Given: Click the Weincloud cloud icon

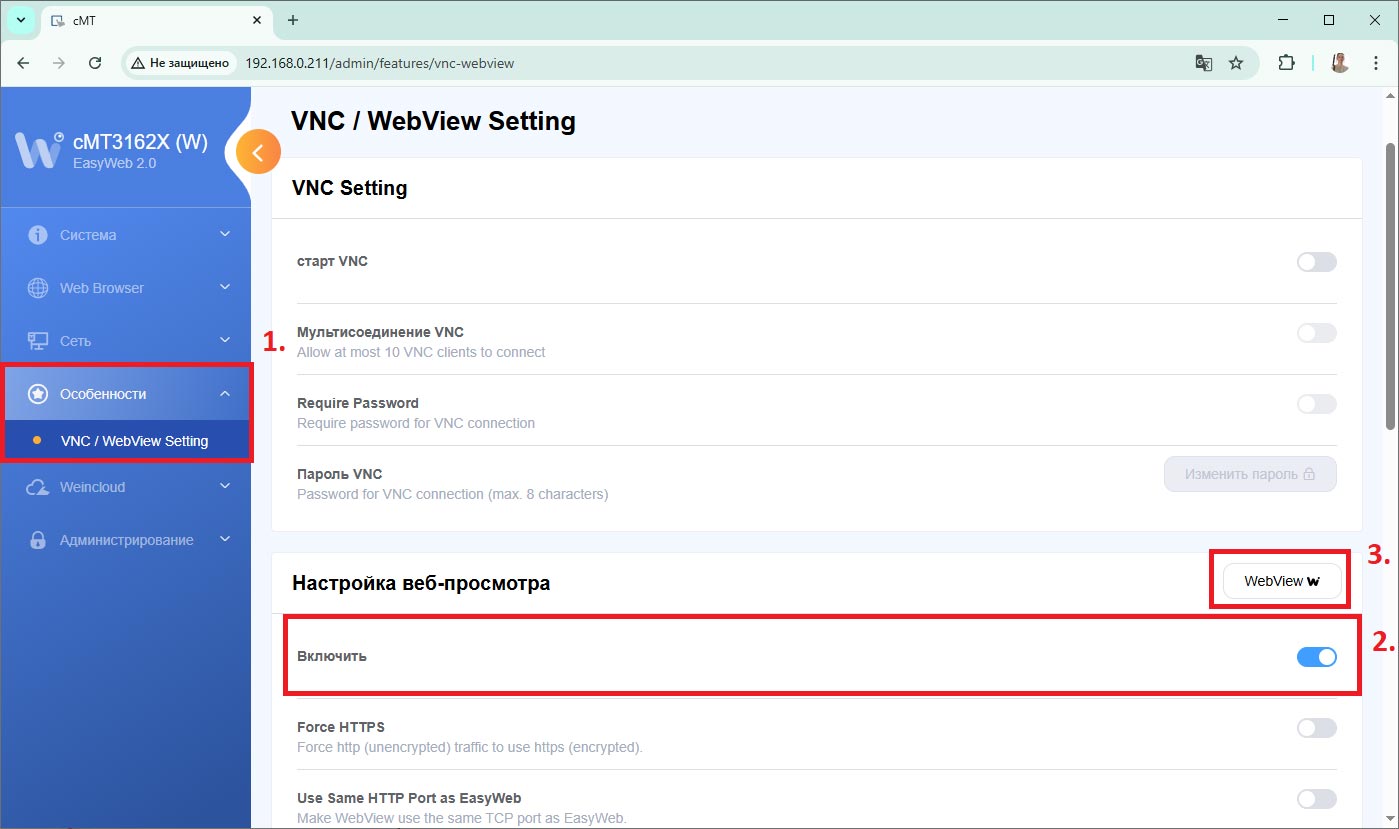Looking at the screenshot, I should point(38,487).
